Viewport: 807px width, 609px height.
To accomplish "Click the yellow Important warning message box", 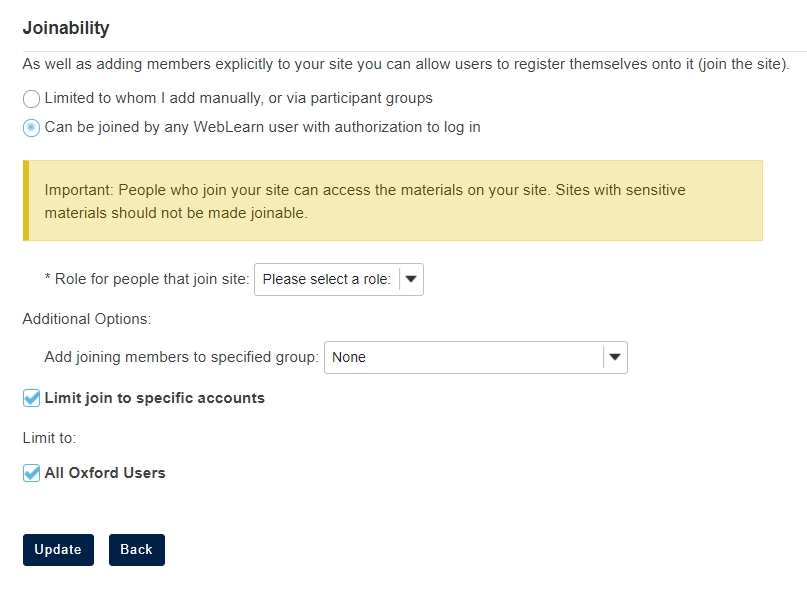I will point(392,201).
